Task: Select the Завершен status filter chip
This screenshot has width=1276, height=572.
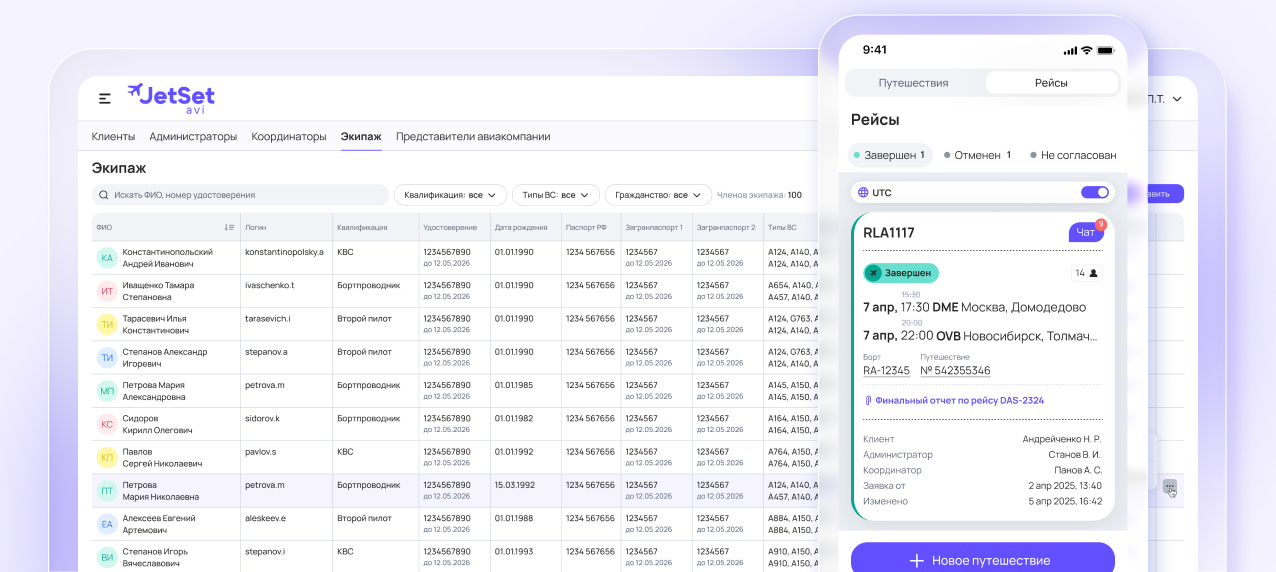Action: tap(889, 155)
